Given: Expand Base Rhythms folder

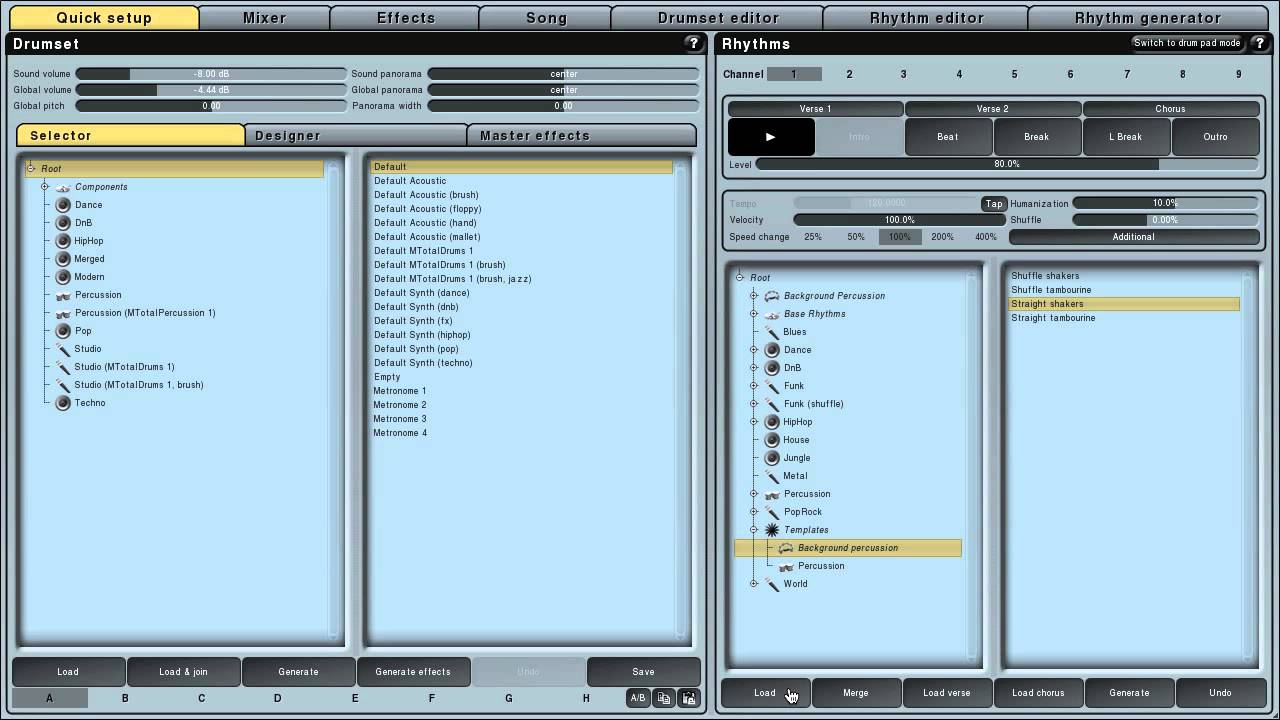Looking at the screenshot, I should coord(754,314).
